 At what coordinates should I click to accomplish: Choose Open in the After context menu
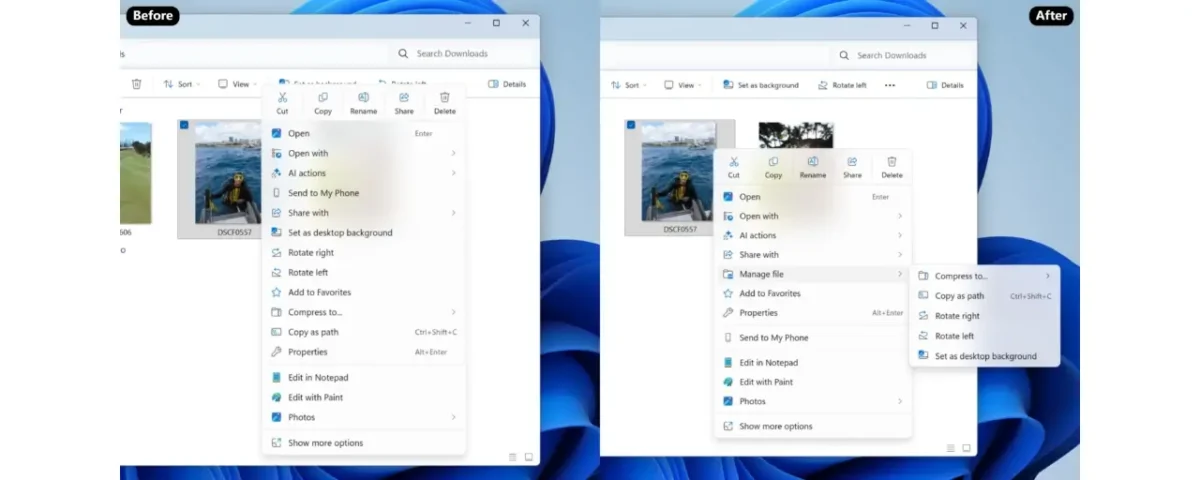point(813,197)
